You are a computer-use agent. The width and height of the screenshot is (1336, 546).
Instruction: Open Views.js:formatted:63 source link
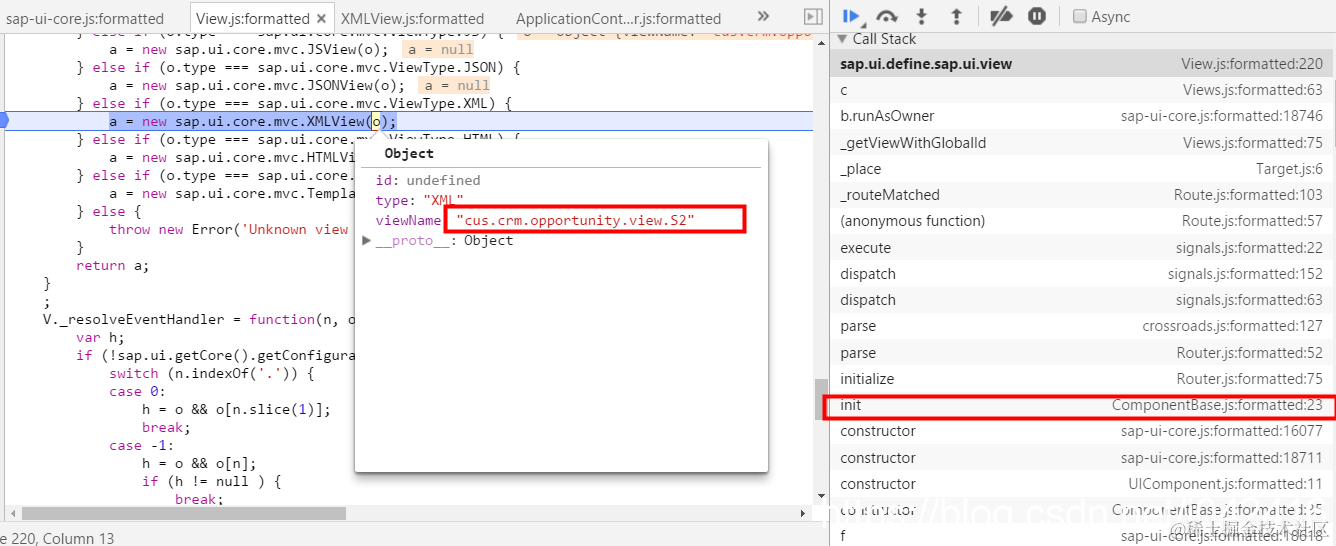1253,89
